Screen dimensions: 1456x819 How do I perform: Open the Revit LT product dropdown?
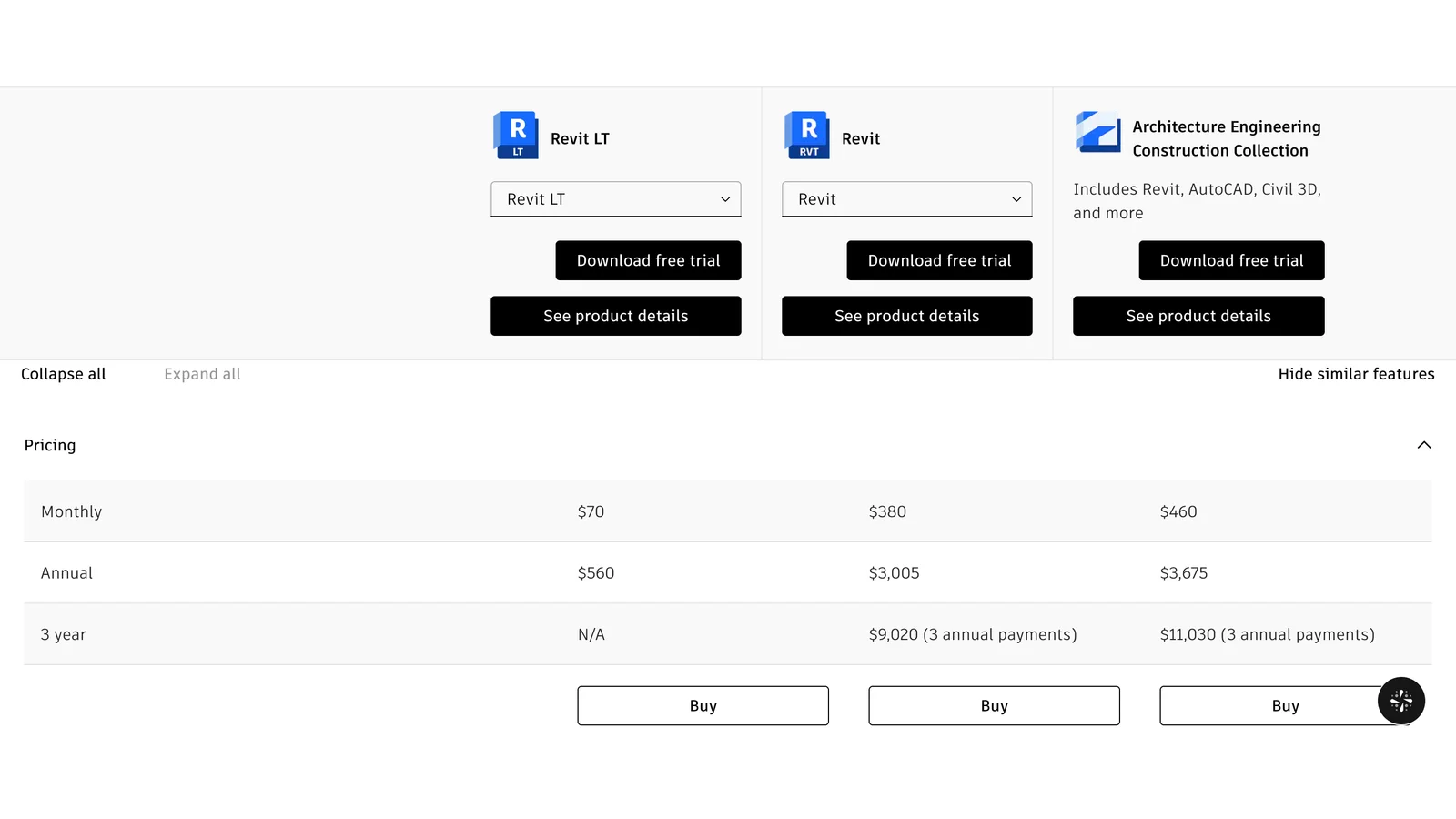coord(616,199)
